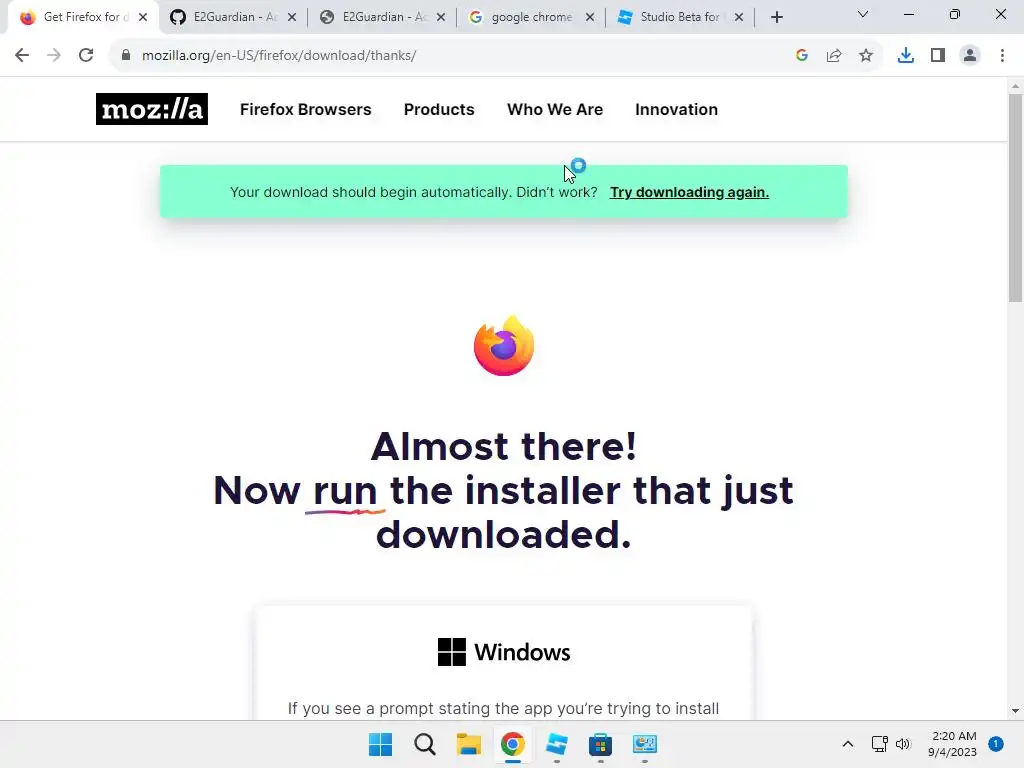This screenshot has width=1024, height=768.
Task: Open the Innovation menu
Action: point(677,110)
